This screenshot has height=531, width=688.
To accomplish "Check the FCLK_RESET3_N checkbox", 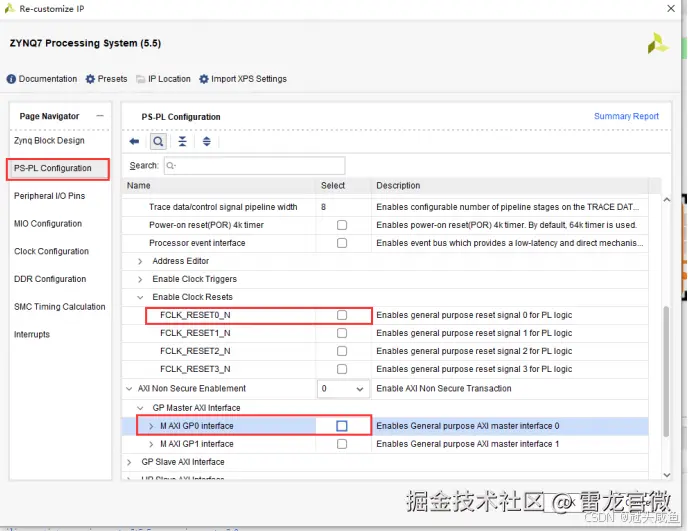I will pos(342,369).
